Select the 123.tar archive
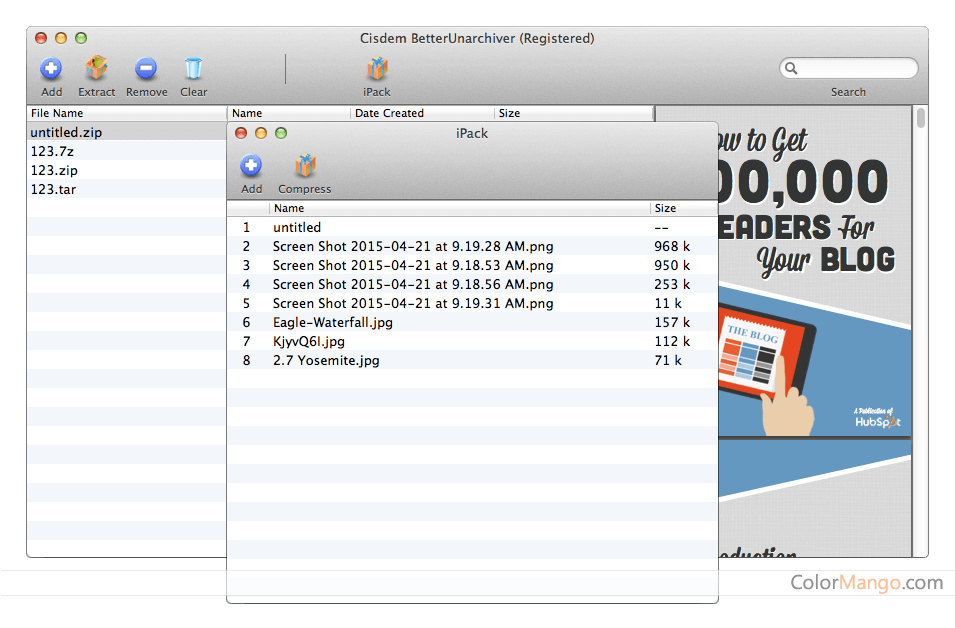This screenshot has height=628, width=955. [53, 189]
